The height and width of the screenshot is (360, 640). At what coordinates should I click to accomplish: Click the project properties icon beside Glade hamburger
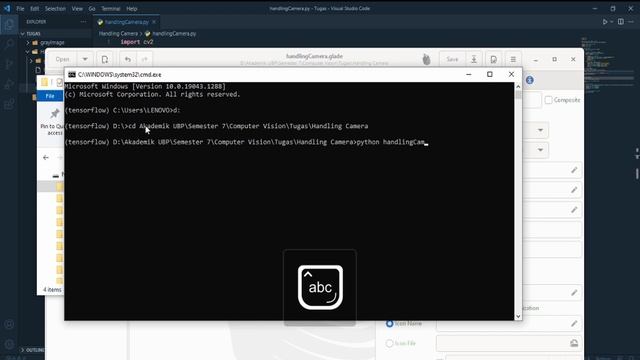point(493,59)
